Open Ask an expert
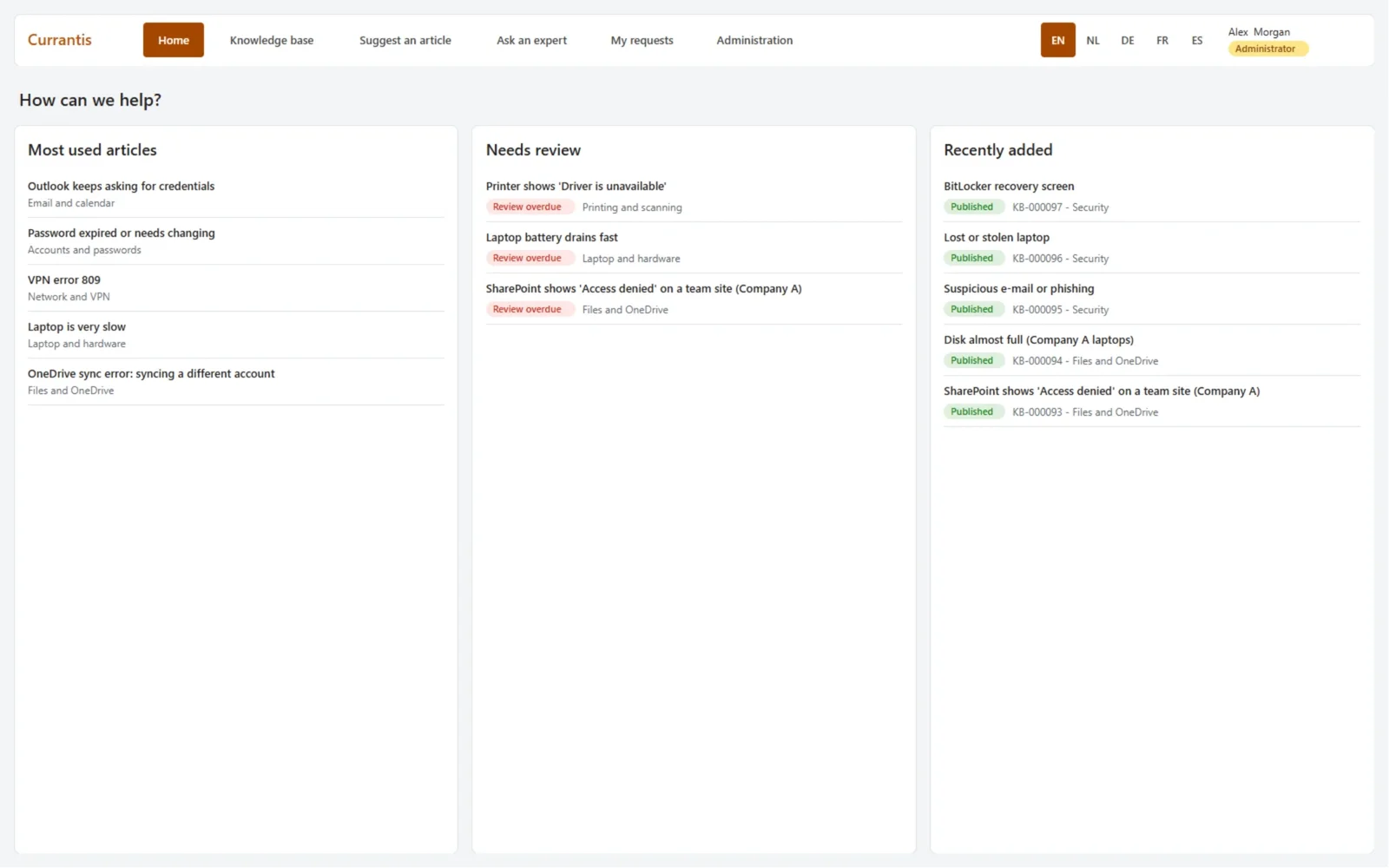This screenshot has height=868, width=1389. [531, 40]
